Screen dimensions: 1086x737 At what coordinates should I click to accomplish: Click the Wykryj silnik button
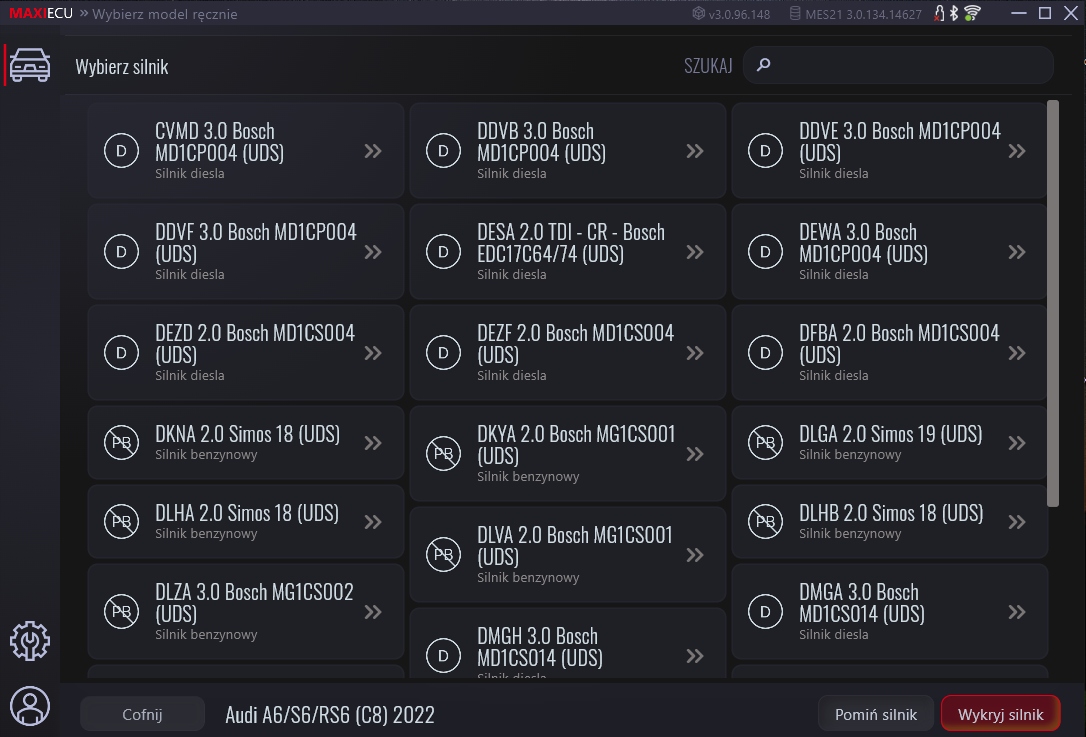pyautogui.click(x=1000, y=714)
